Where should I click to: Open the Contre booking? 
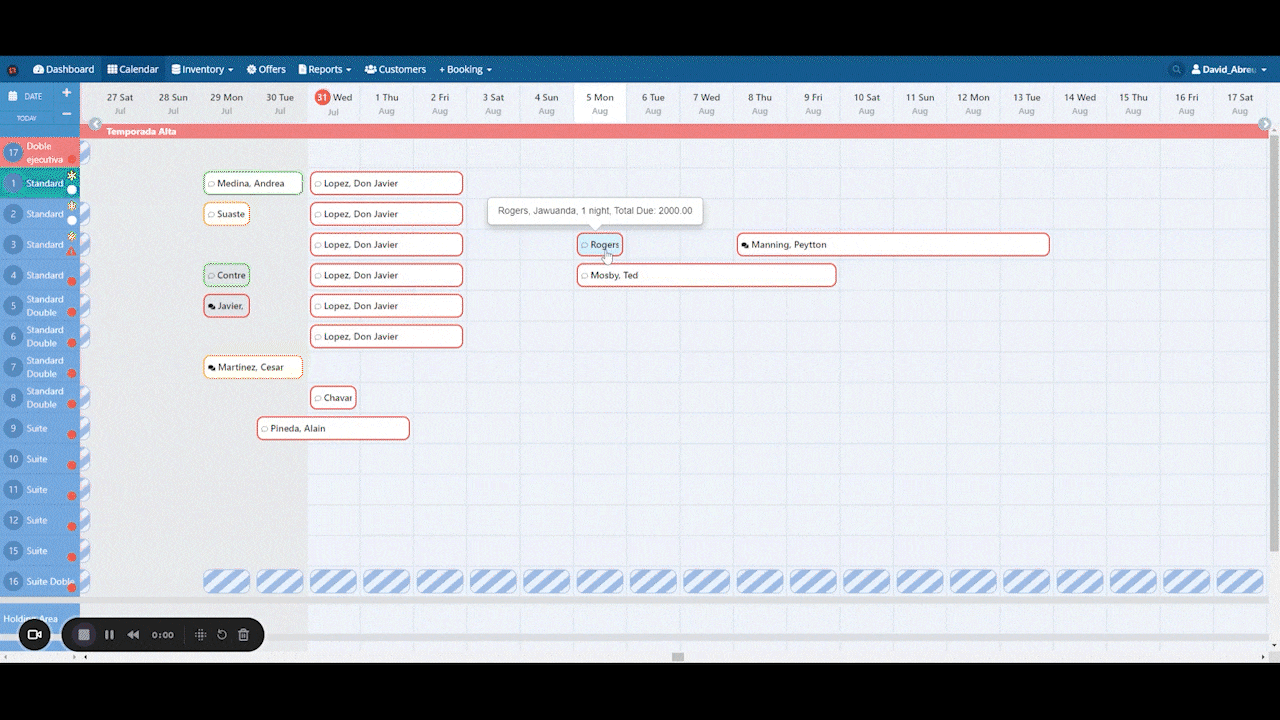click(x=227, y=275)
